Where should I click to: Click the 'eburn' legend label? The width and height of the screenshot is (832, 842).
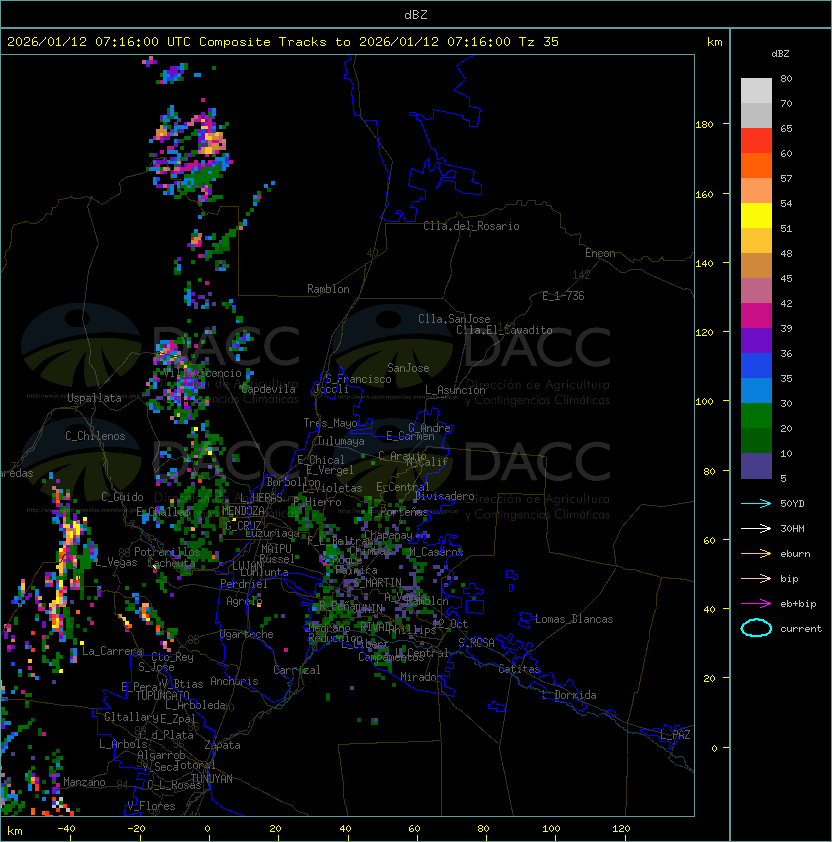[x=795, y=554]
